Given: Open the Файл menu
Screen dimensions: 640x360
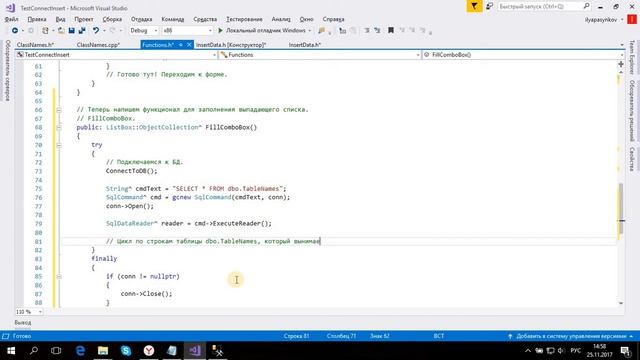Looking at the screenshot, I should coord(11,19).
